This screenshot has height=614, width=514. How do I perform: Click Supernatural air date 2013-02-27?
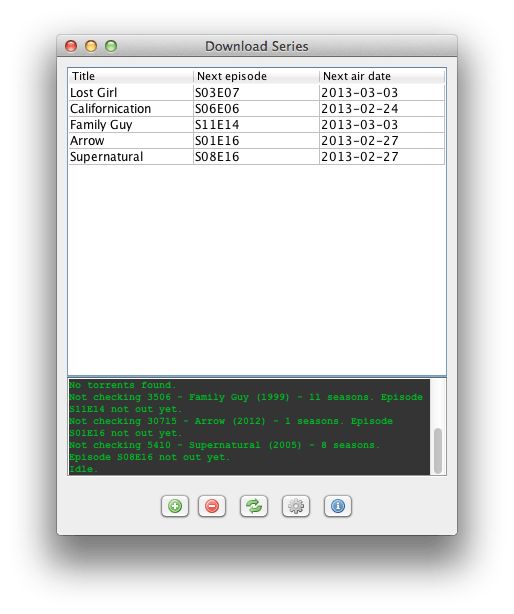pos(382,157)
